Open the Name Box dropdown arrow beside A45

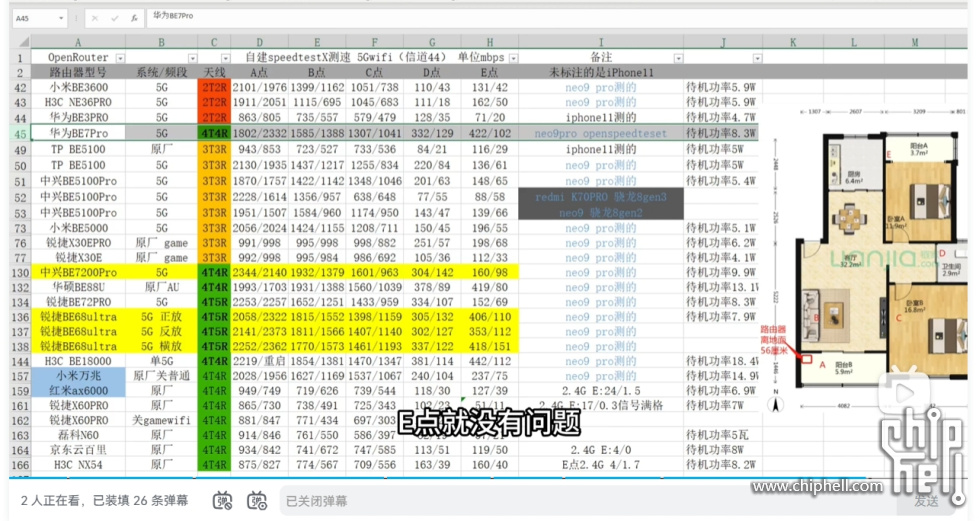click(x=61, y=19)
